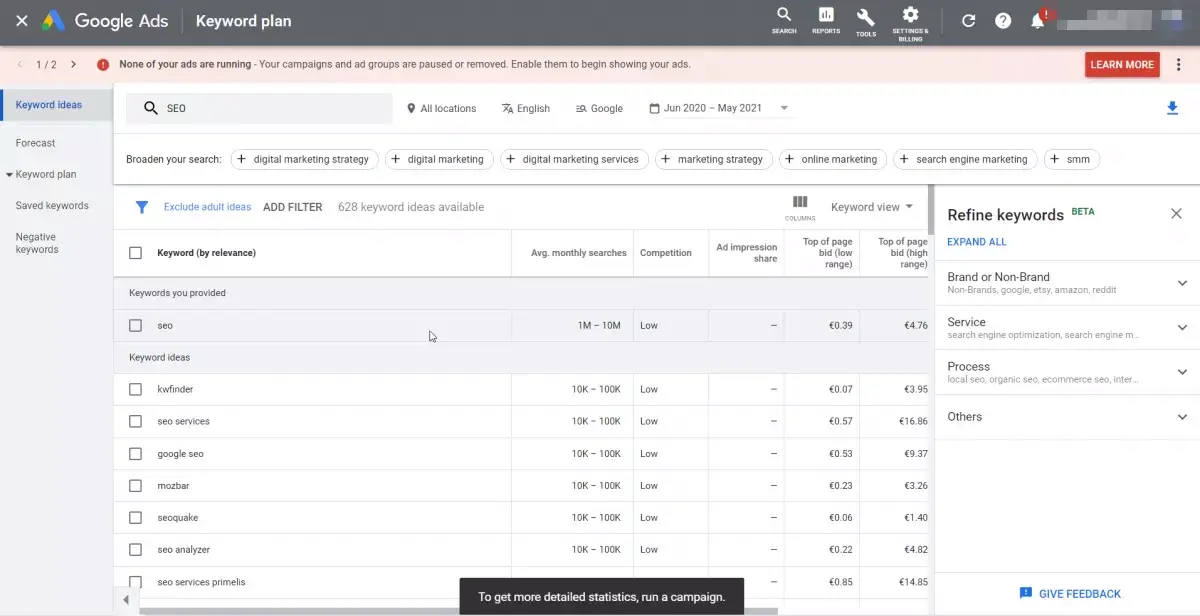Check the 'seo services primelis' row

(x=135, y=581)
